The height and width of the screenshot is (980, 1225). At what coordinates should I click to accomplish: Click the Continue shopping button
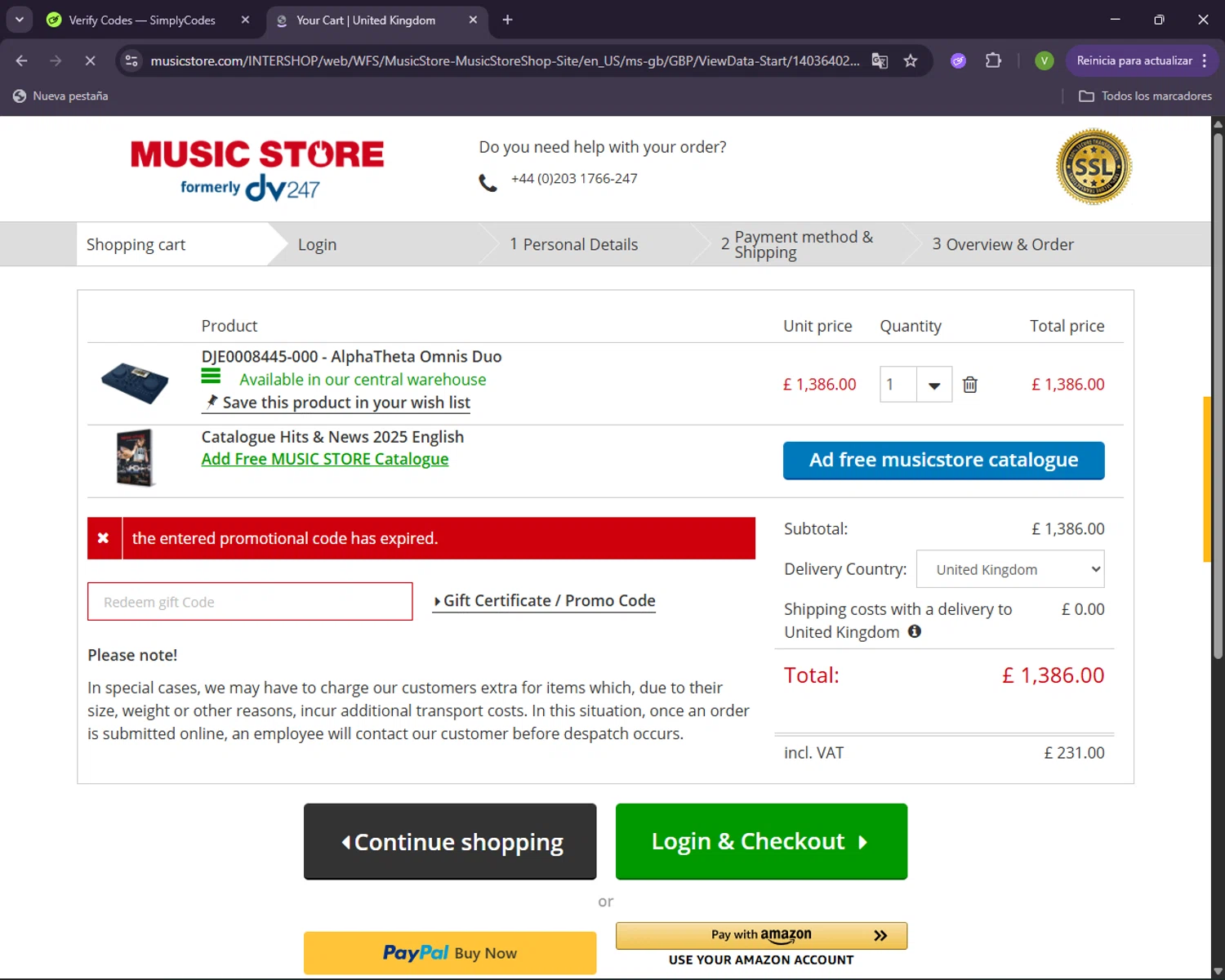(x=450, y=841)
